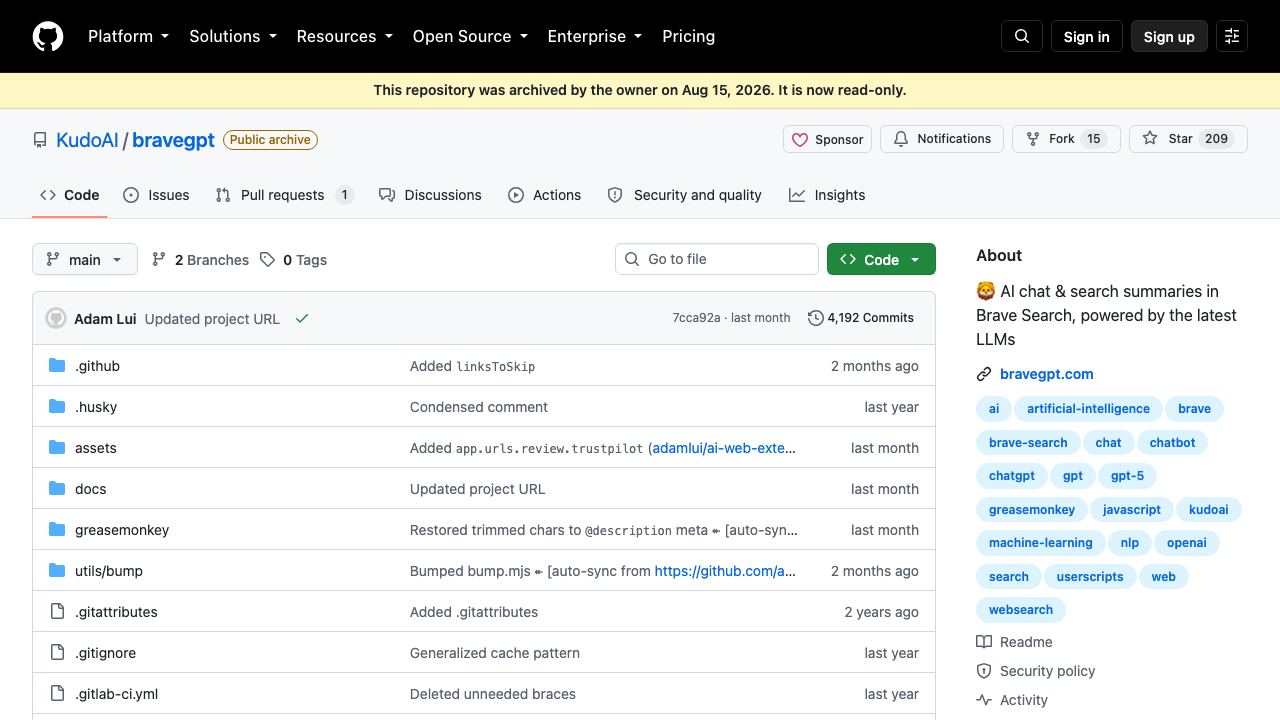Screen dimensions: 1280x720
Task: Switch to the Issues tab
Action: (x=156, y=195)
